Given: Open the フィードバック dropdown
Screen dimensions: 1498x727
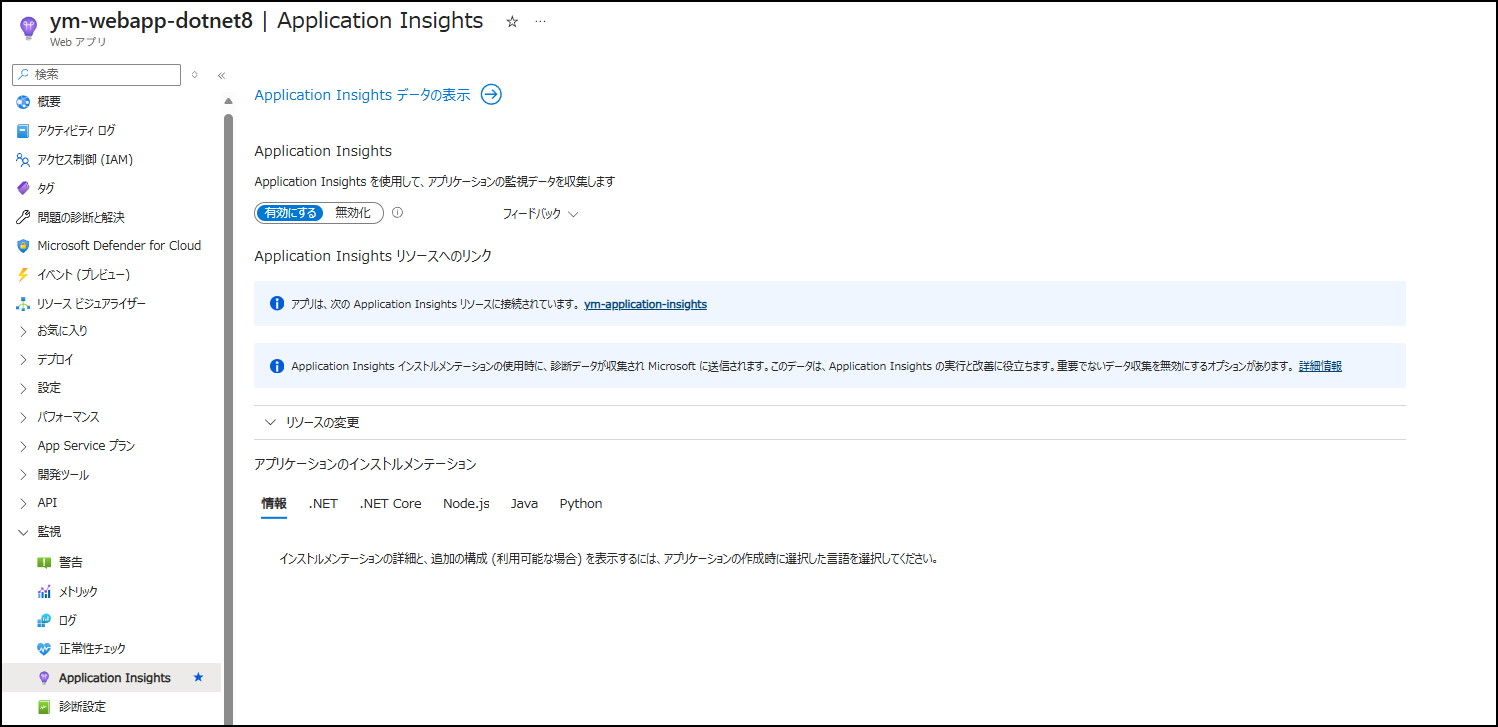Looking at the screenshot, I should 540,214.
